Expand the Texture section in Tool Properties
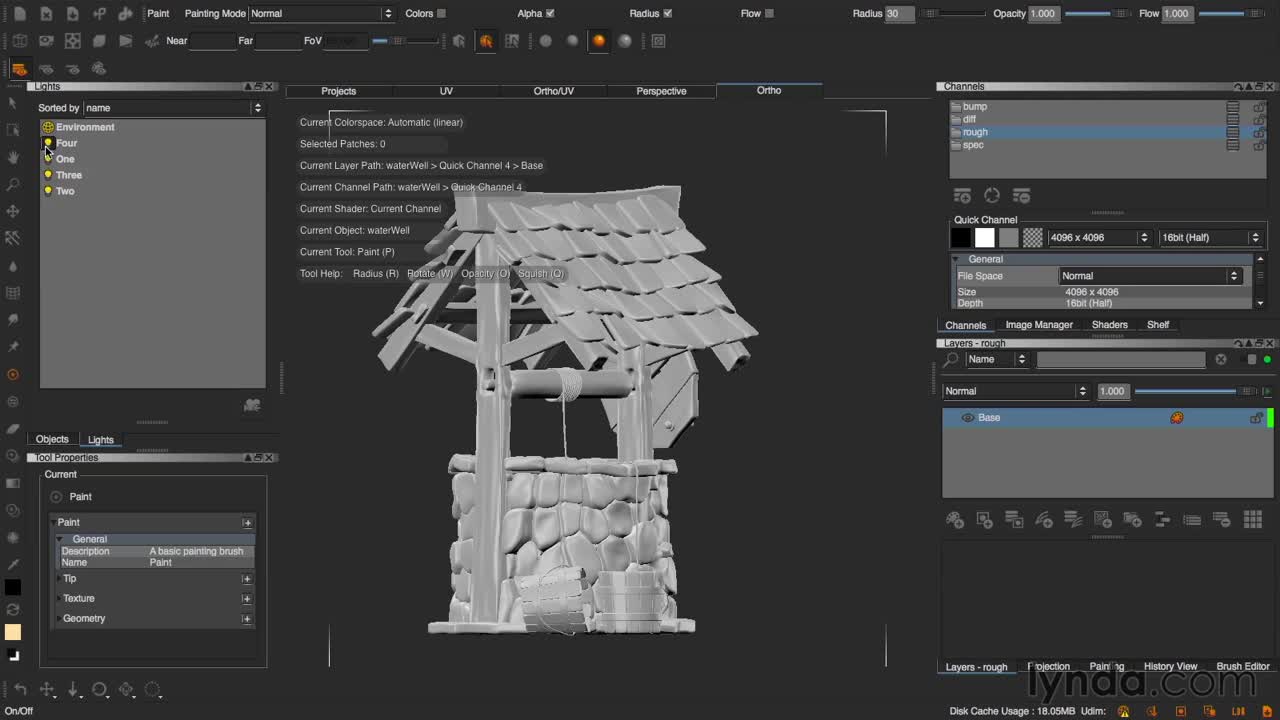Image resolution: width=1280 pixels, height=720 pixels. (x=247, y=599)
